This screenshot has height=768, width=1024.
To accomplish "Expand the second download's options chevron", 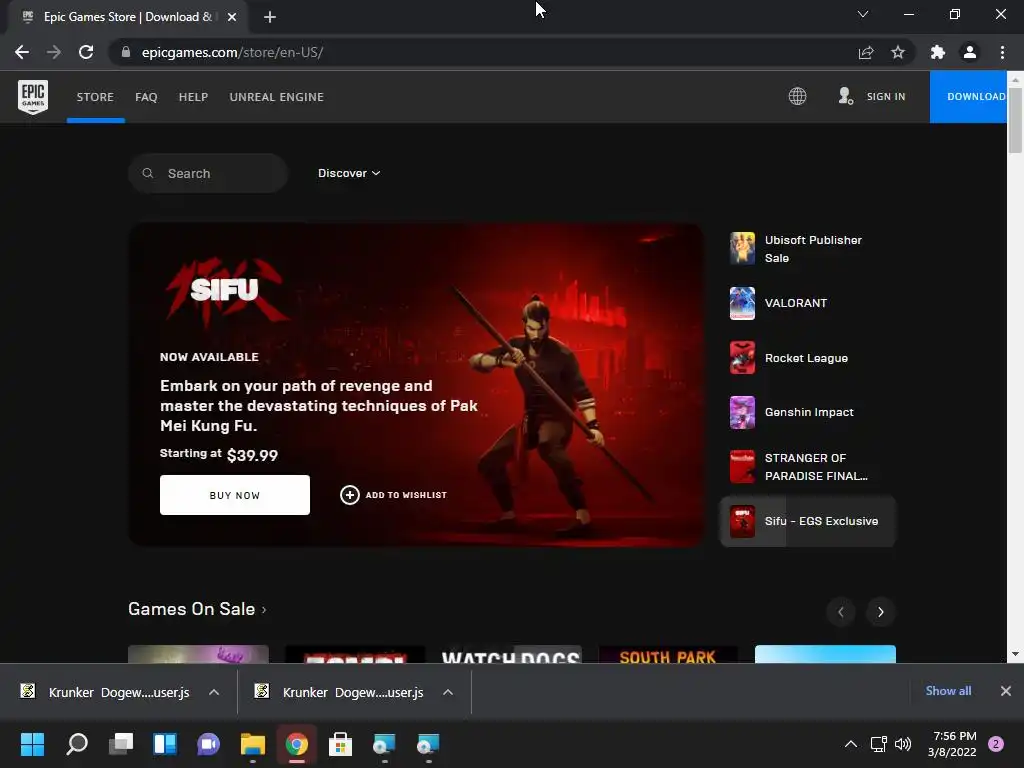I will click(x=447, y=692).
